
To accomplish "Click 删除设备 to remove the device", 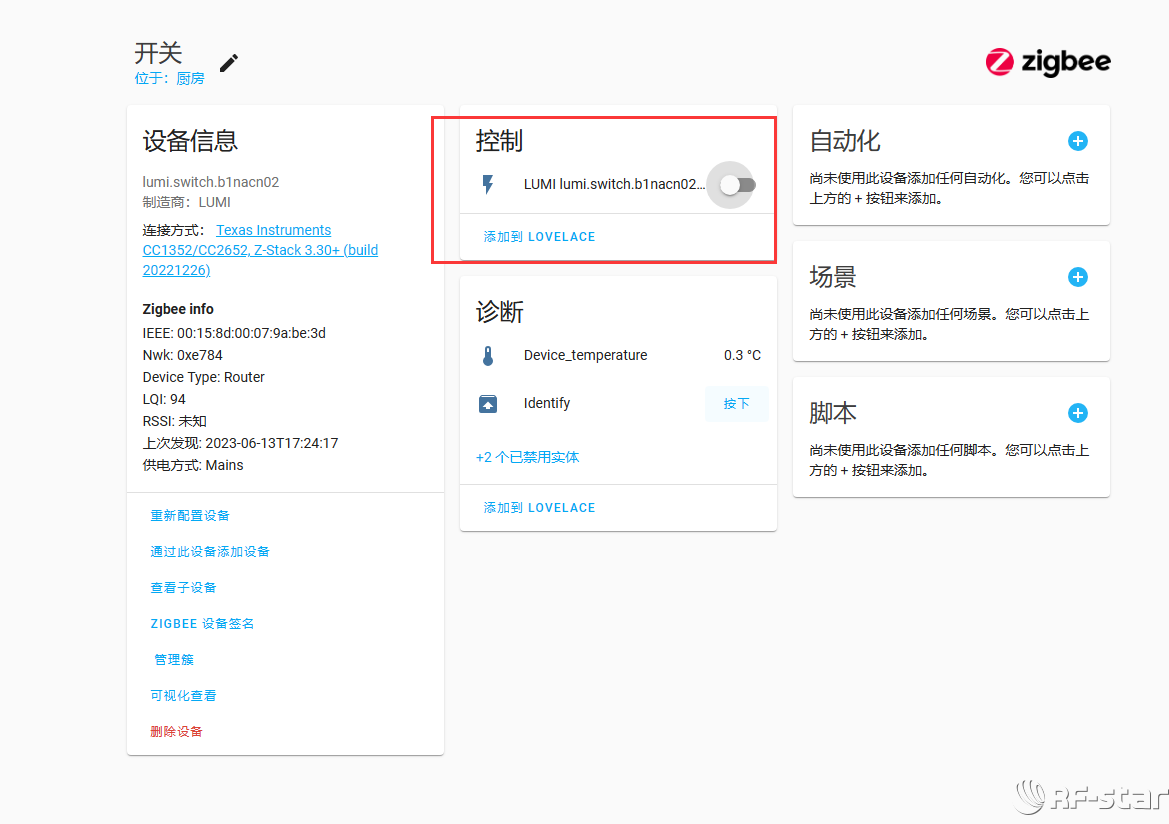I will tap(176, 731).
